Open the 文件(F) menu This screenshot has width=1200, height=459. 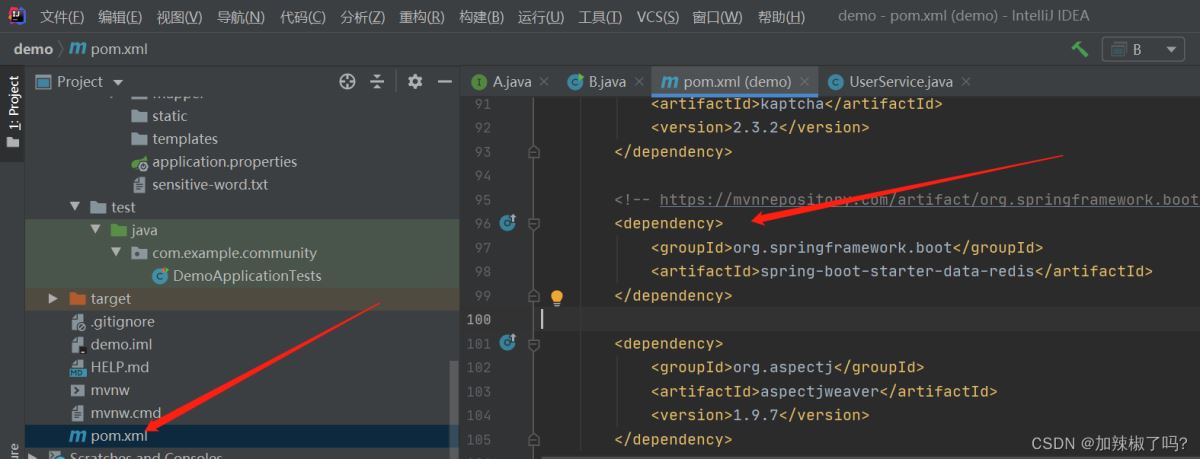point(63,16)
